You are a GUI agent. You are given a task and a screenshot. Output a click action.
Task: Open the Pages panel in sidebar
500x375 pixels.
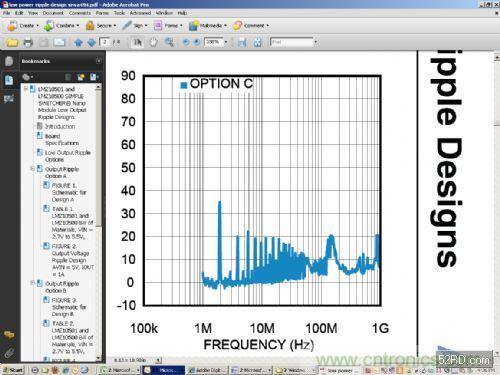point(9,61)
